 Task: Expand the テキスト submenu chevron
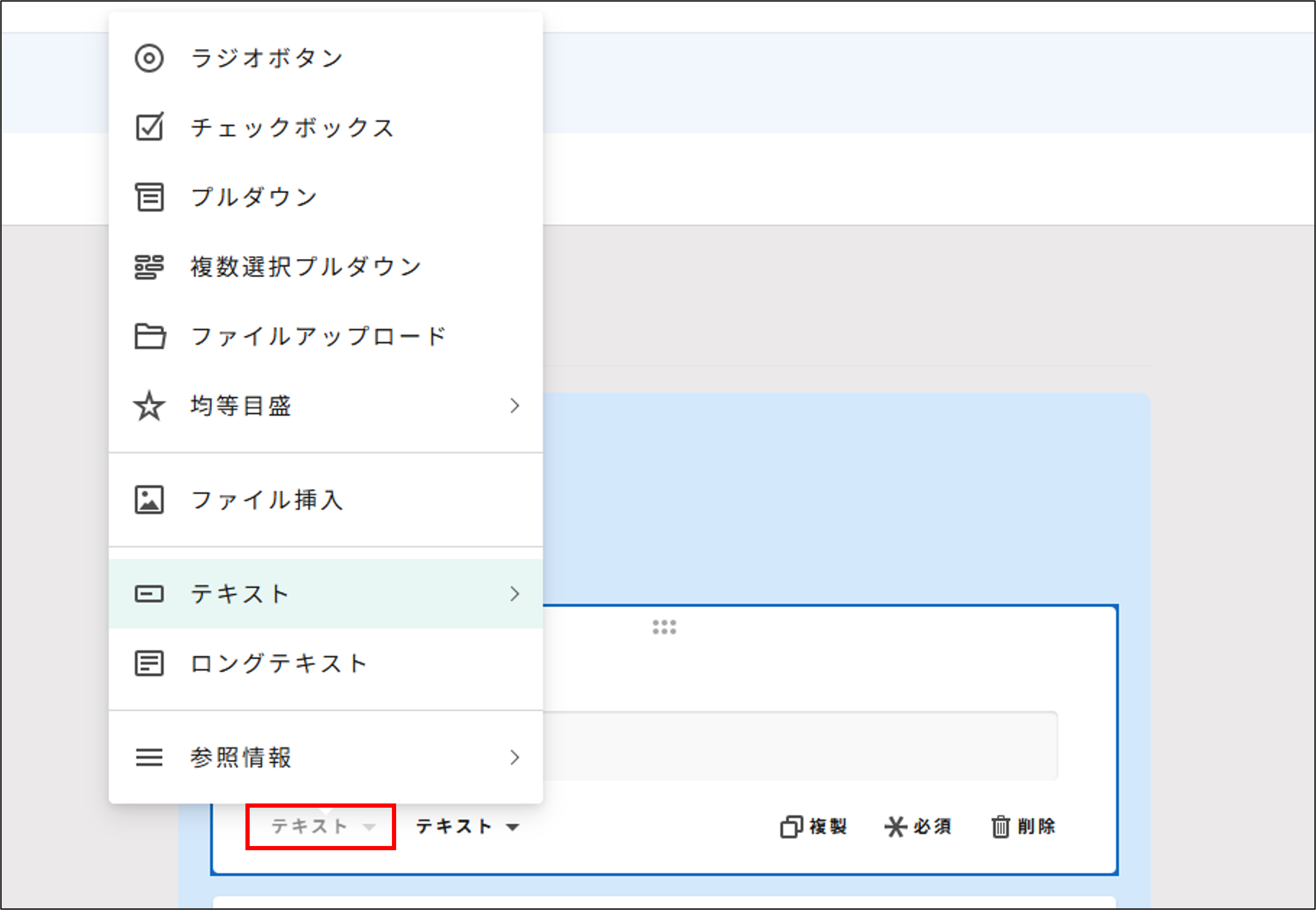pos(516,594)
